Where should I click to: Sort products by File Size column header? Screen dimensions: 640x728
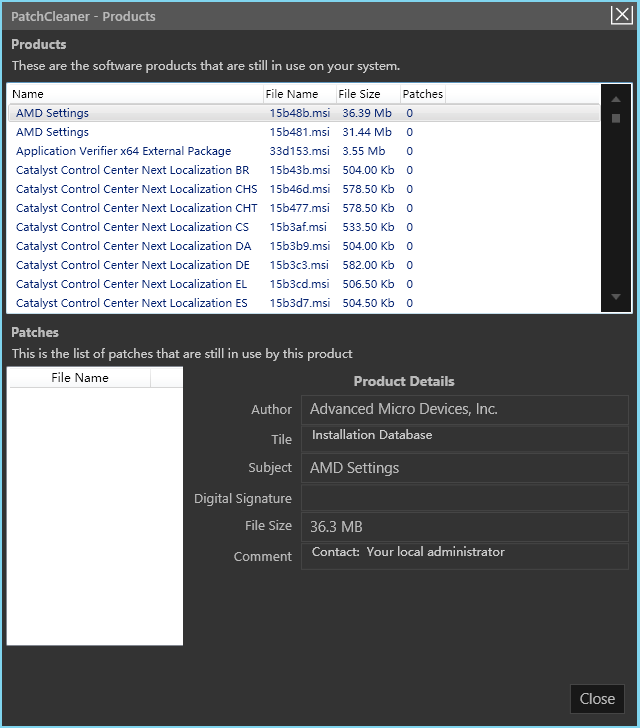368,94
